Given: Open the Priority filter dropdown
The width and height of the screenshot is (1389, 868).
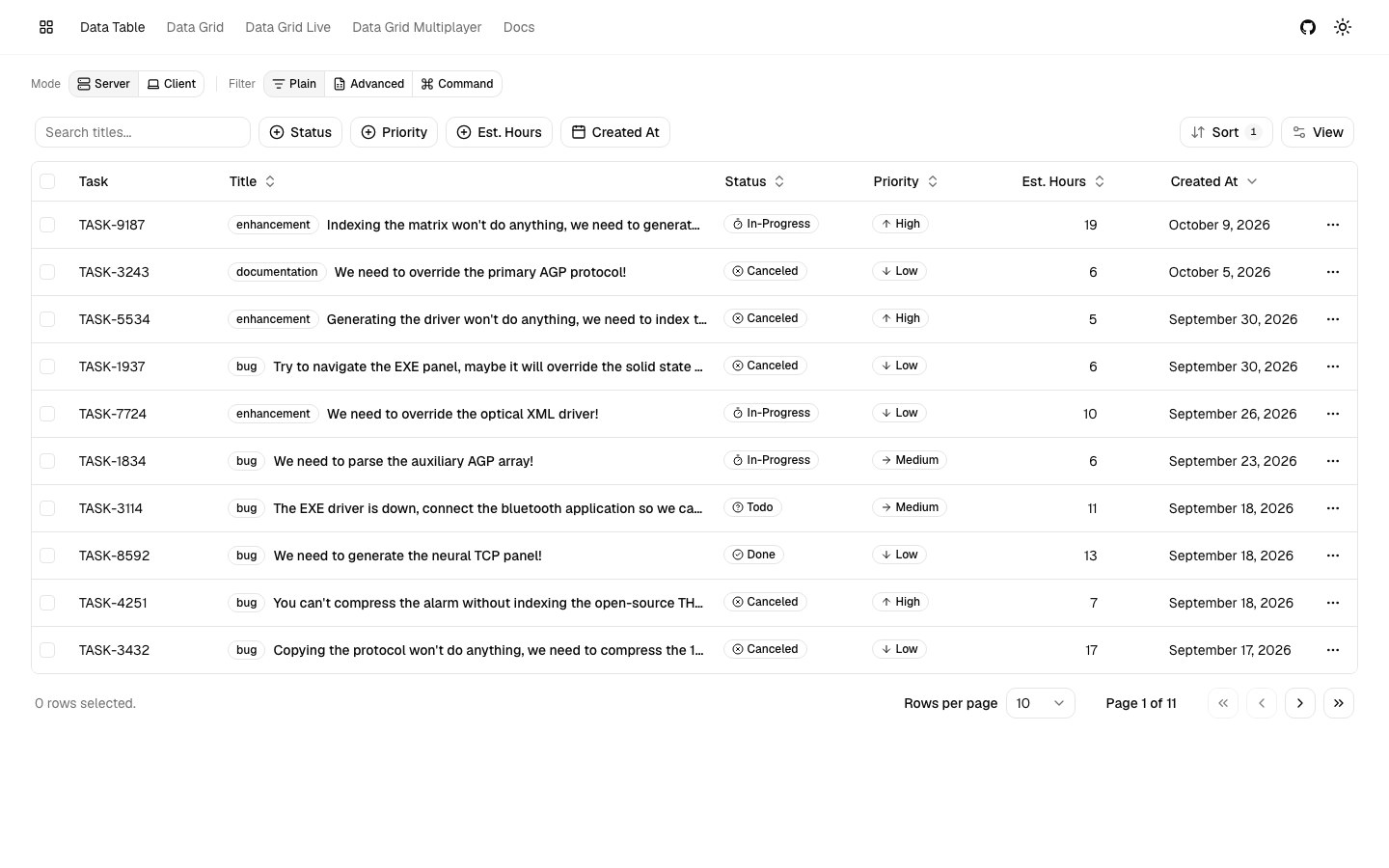Looking at the screenshot, I should 394,132.
